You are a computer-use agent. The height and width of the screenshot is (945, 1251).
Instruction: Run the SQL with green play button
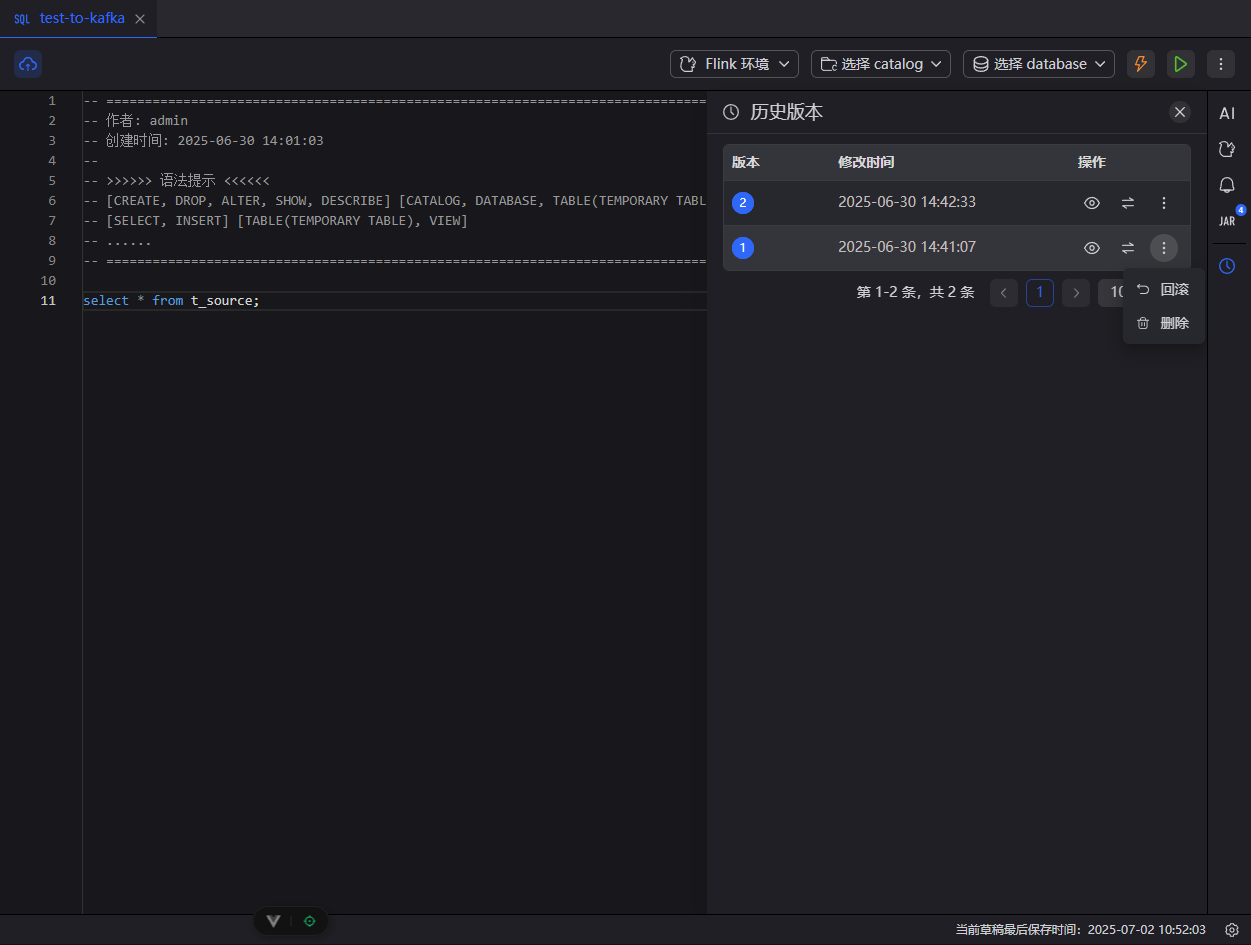[1181, 64]
